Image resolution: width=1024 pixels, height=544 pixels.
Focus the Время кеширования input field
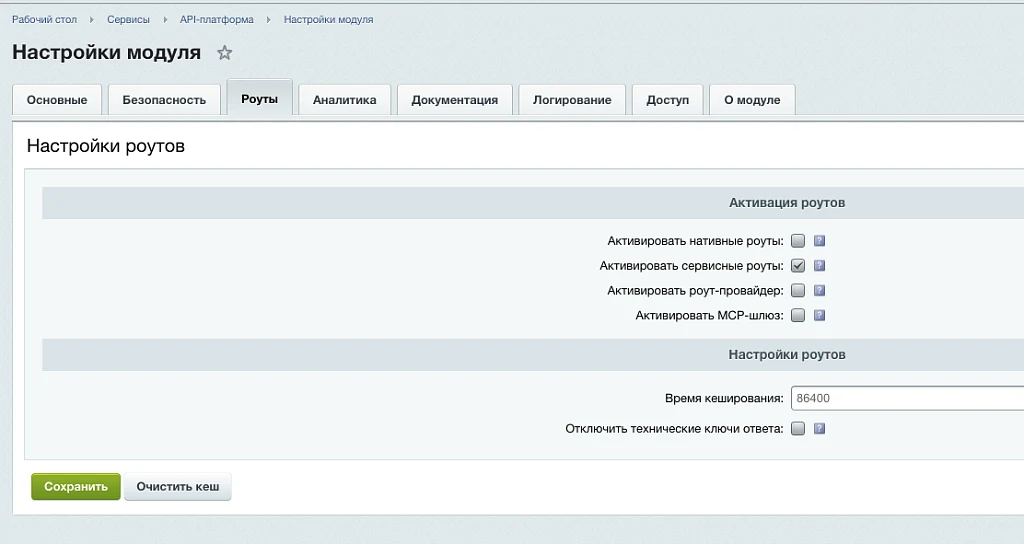click(x=907, y=398)
